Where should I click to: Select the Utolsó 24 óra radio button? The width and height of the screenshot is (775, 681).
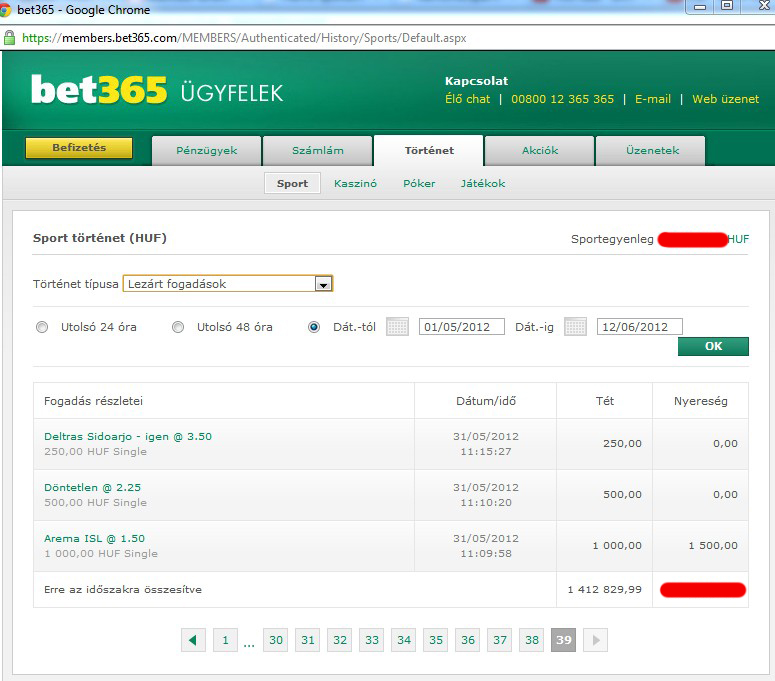42,327
